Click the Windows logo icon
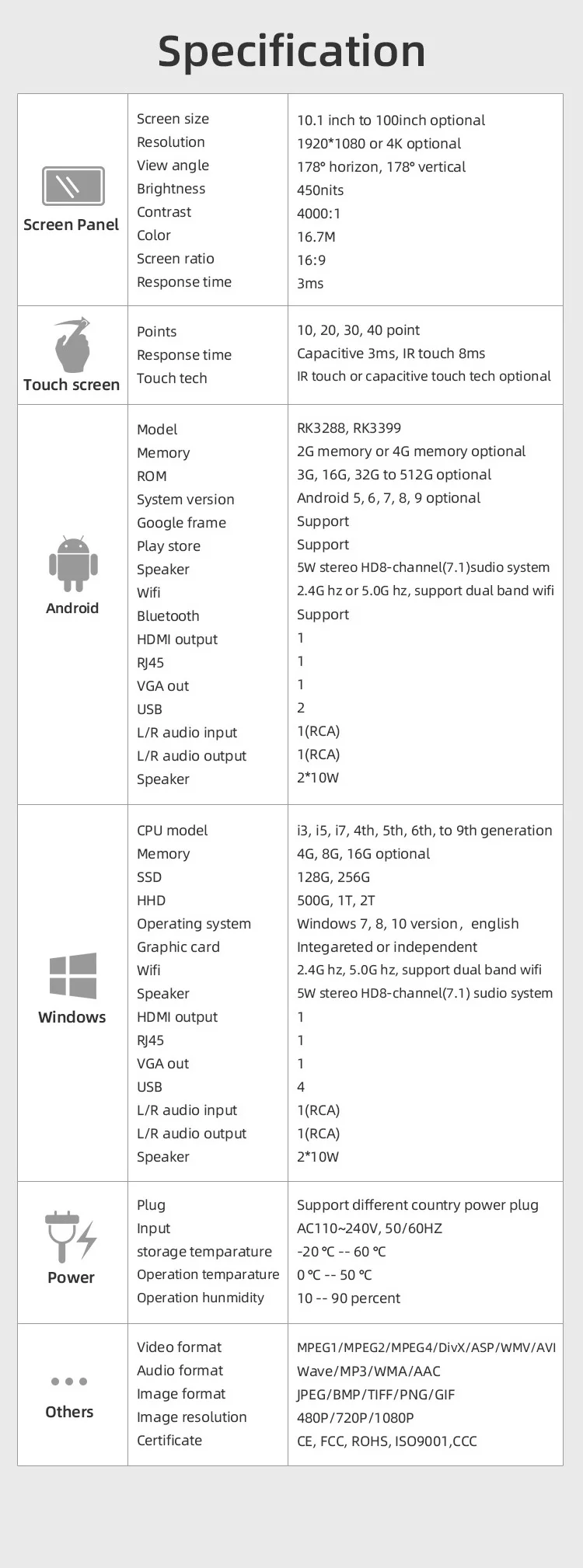 [73, 975]
